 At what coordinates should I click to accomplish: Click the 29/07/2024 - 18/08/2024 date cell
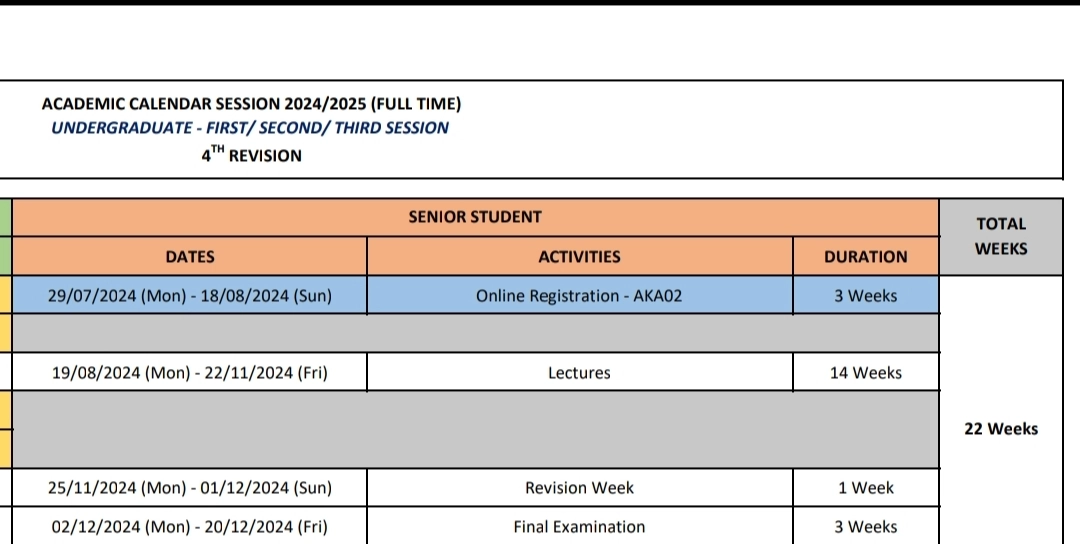pos(190,295)
